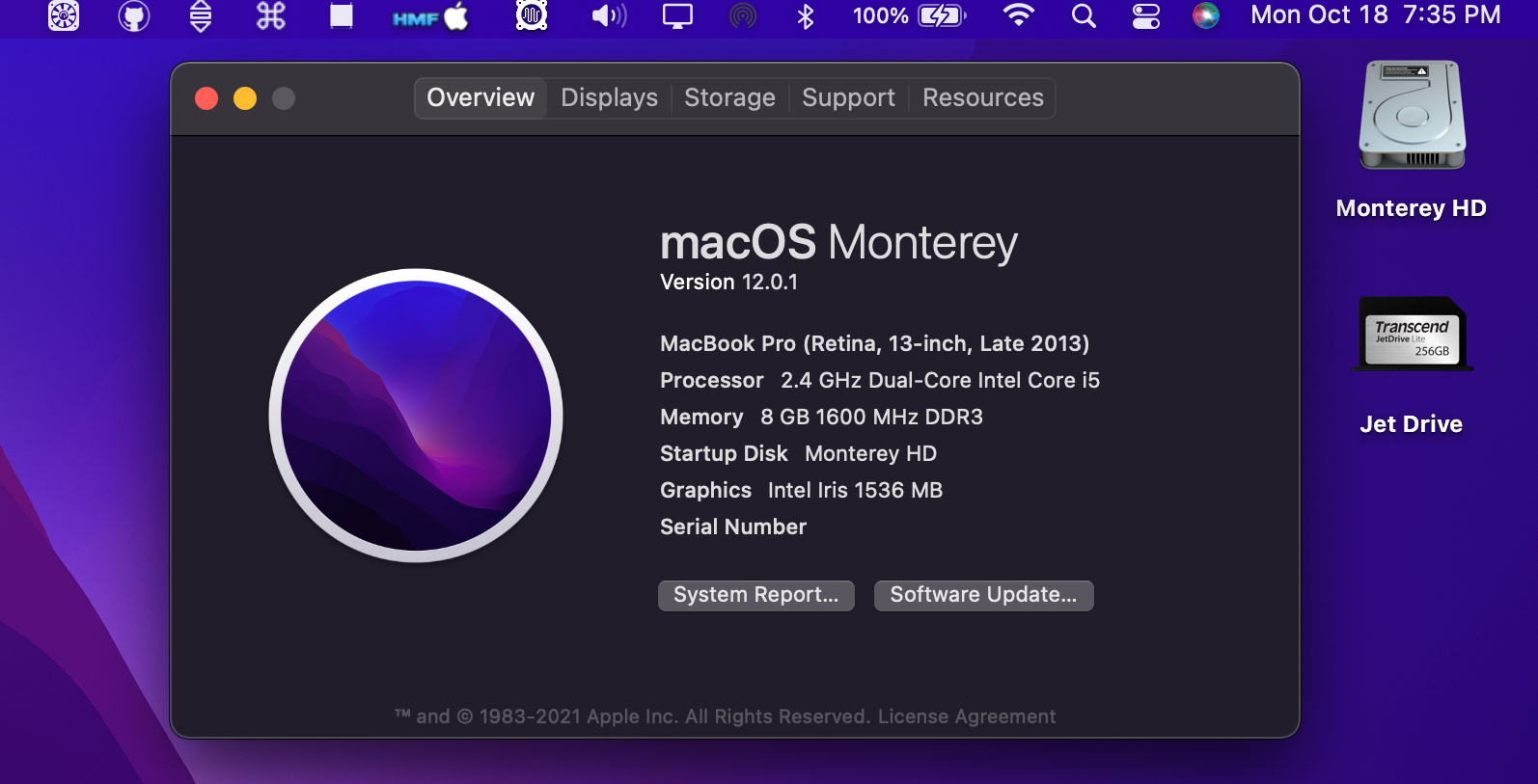Open the GitHub menu bar icon
Viewport: 1538px width, 784px height.
pyautogui.click(x=134, y=15)
